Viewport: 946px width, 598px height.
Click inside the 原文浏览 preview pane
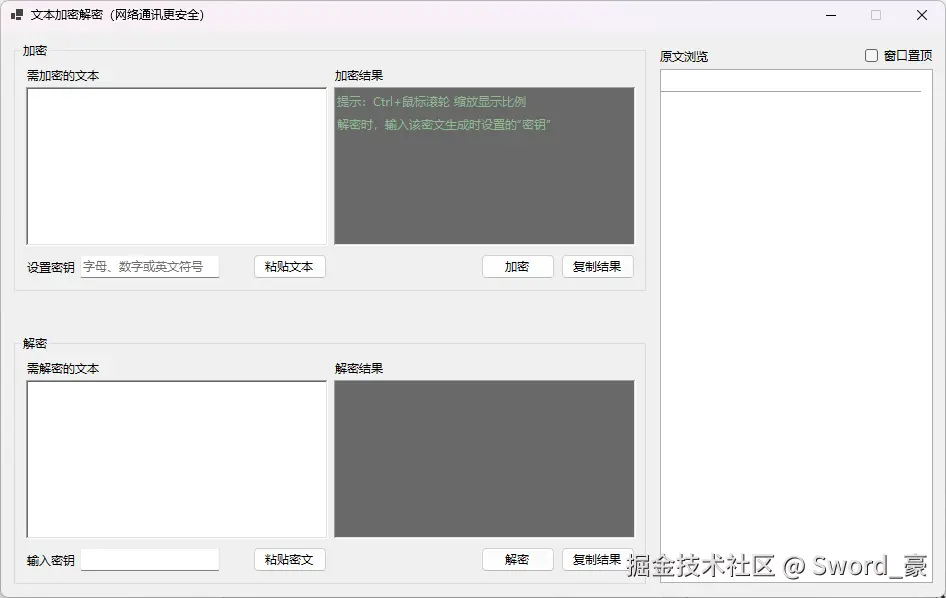pyautogui.click(x=796, y=326)
